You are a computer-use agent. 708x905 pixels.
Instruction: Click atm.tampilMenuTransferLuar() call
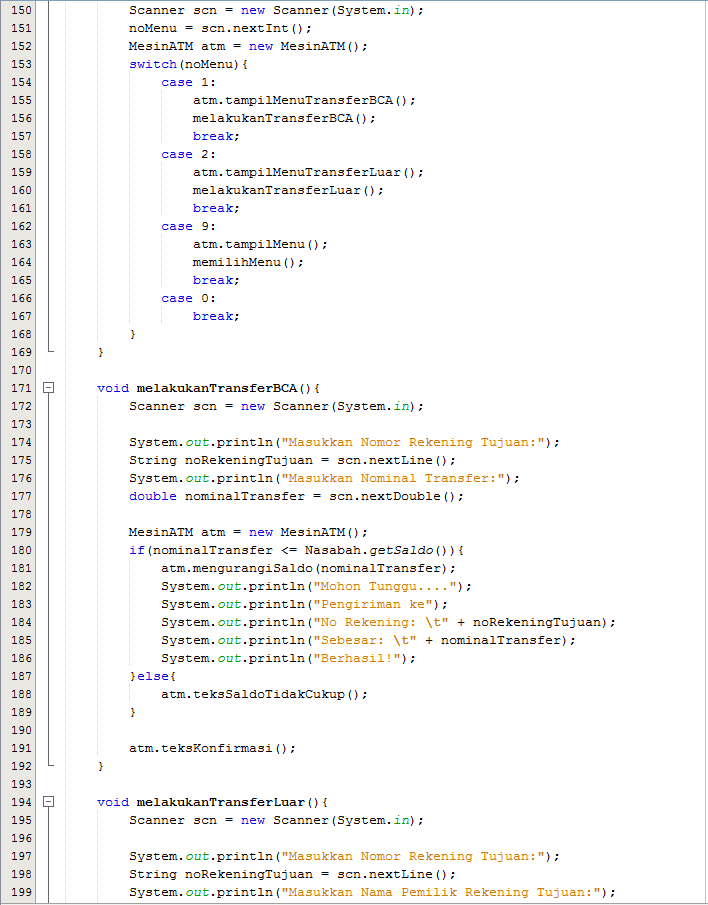(308, 173)
